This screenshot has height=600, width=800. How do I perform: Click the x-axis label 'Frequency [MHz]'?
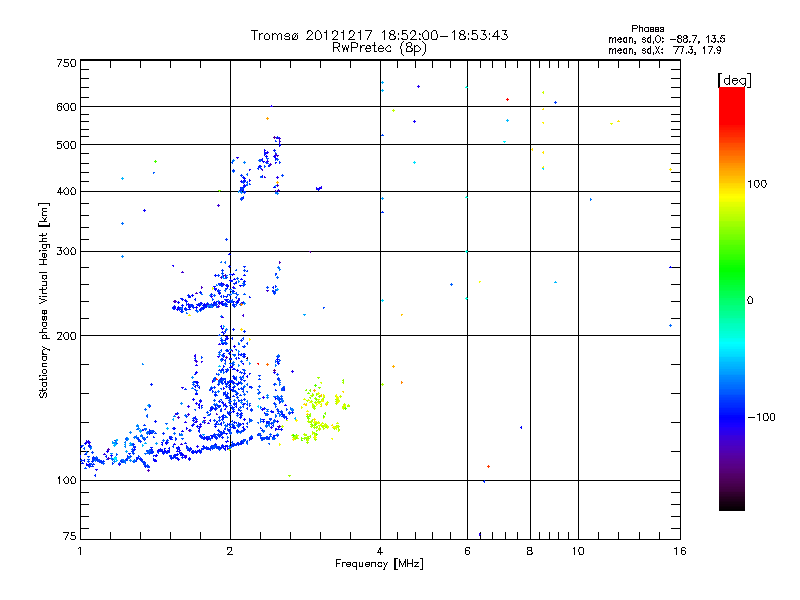pos(379,564)
